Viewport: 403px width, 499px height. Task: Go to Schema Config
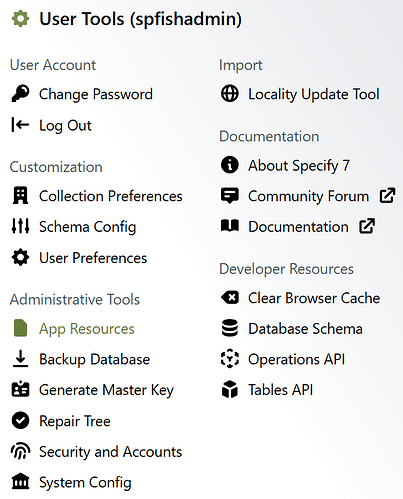click(88, 227)
